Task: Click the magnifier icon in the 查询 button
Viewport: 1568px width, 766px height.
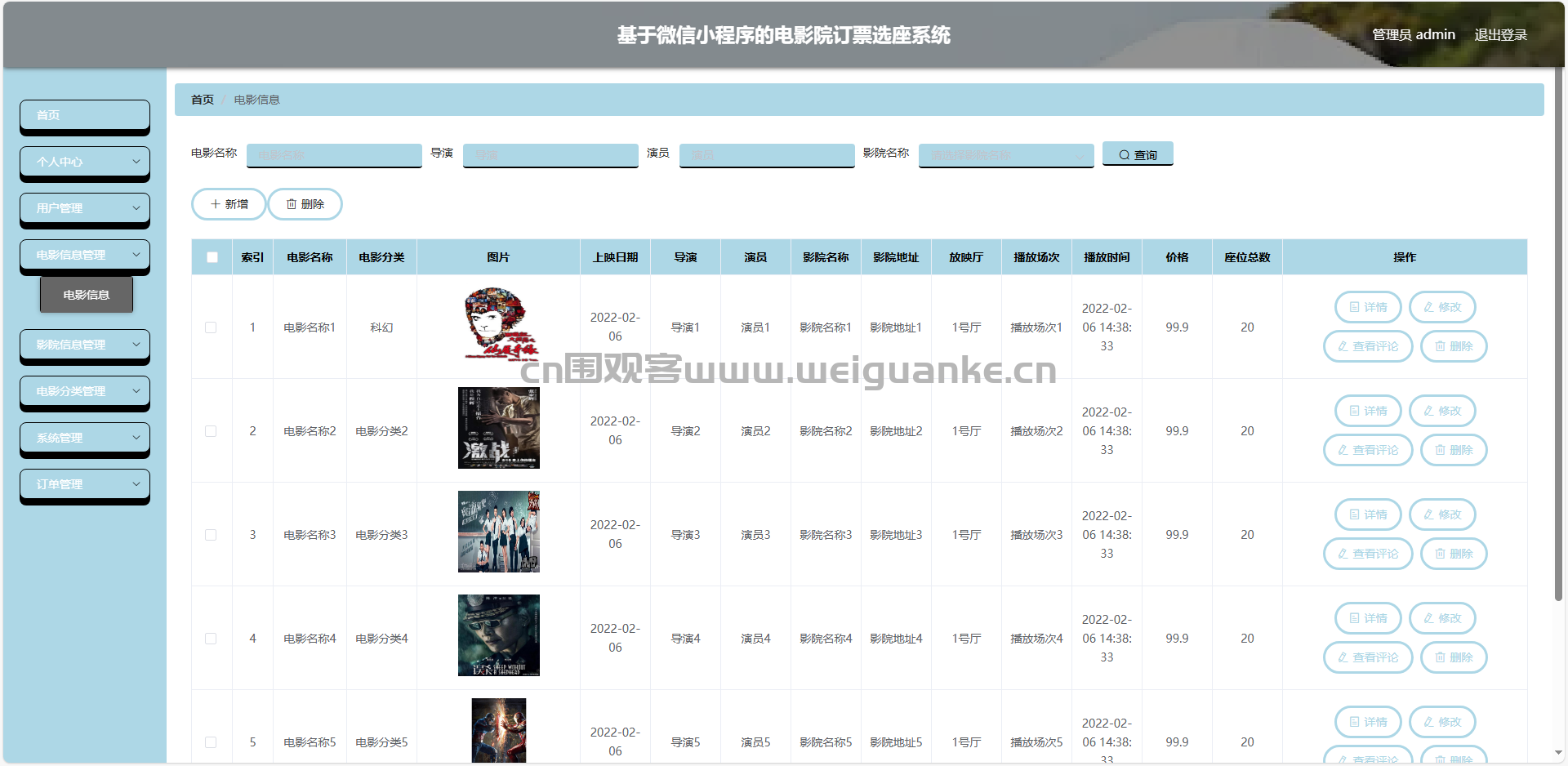Action: [1125, 155]
